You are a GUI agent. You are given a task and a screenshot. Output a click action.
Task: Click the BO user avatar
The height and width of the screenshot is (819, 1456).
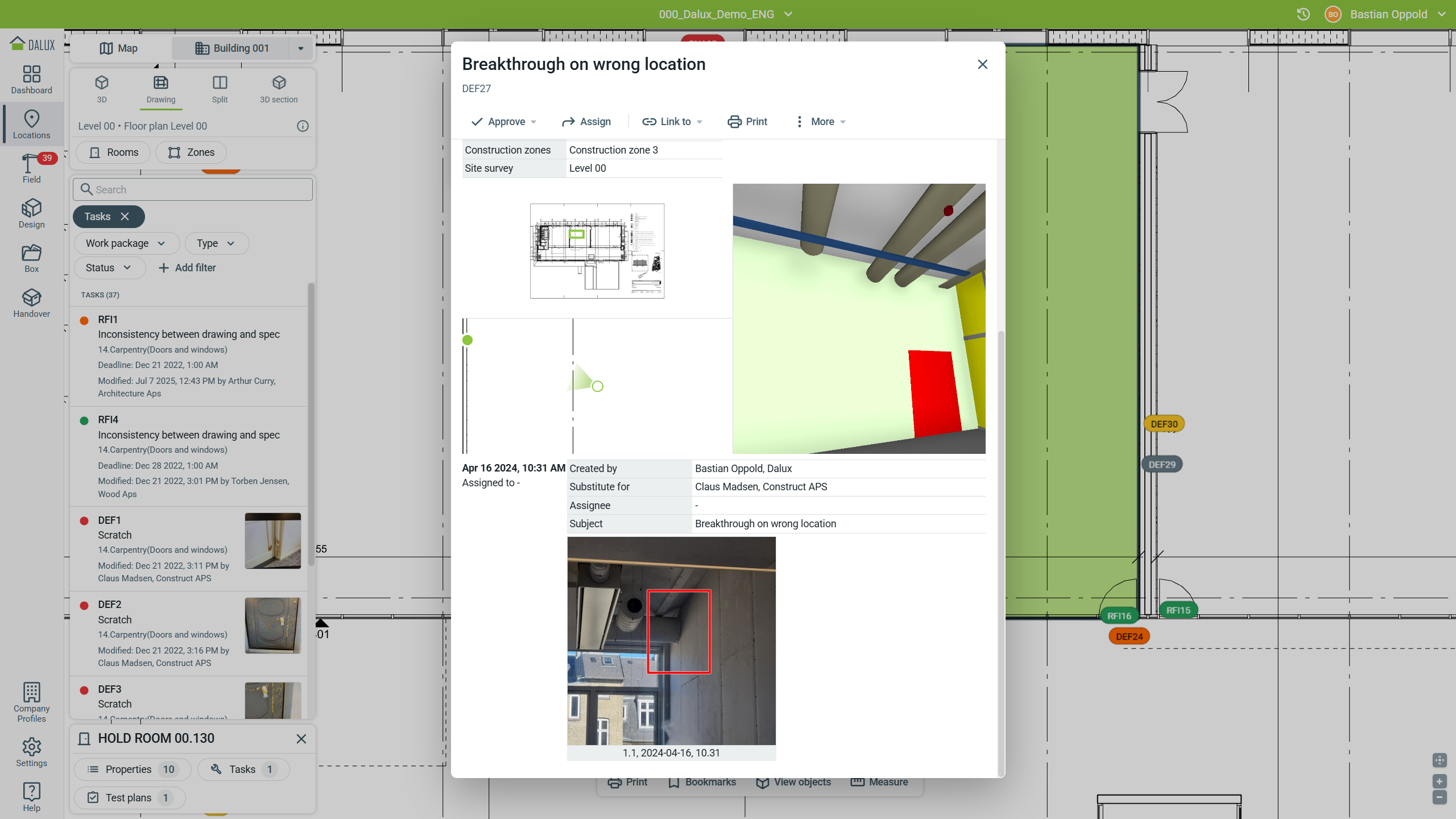[1333, 14]
